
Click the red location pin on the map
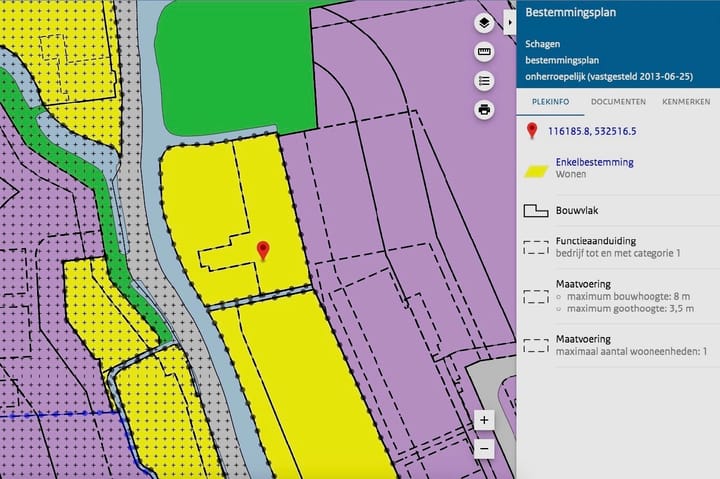263,250
